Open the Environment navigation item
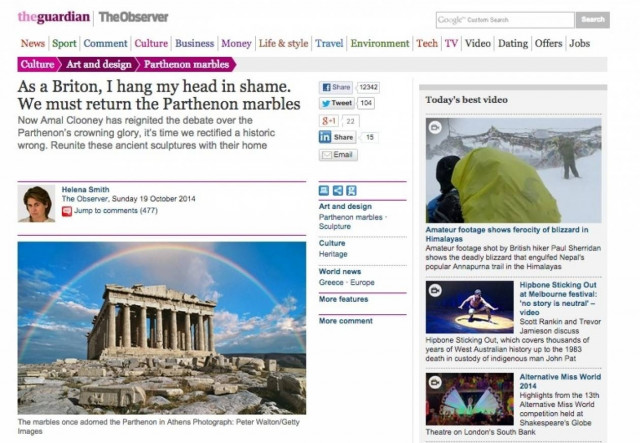 click(x=380, y=43)
